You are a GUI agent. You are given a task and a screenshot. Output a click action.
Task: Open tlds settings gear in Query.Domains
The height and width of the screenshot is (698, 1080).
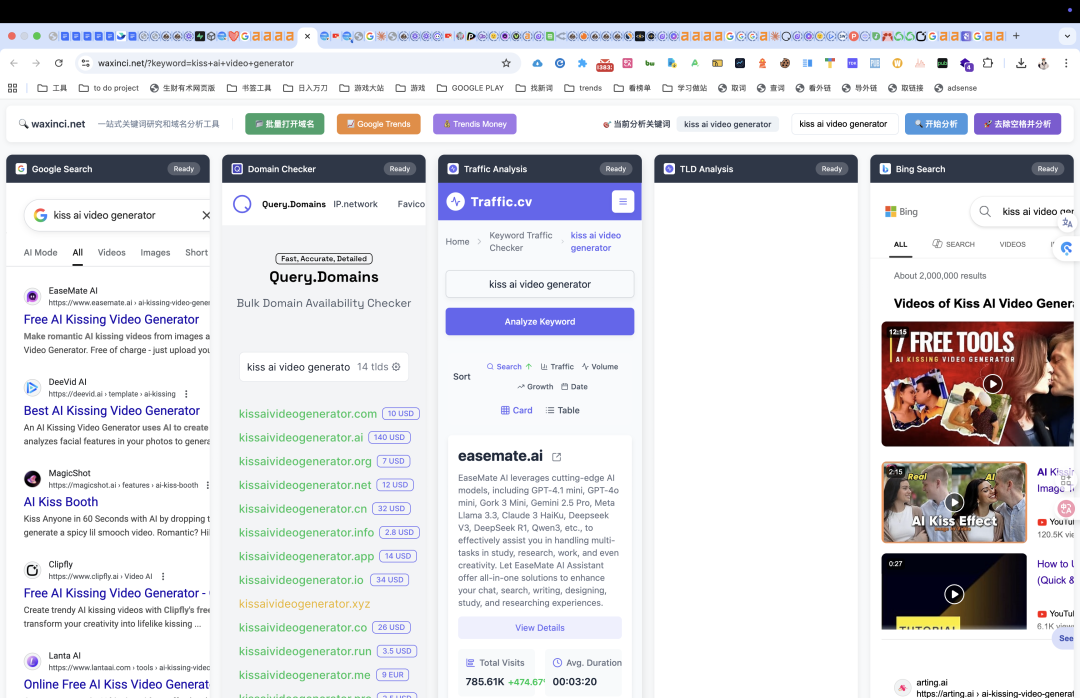click(396, 367)
